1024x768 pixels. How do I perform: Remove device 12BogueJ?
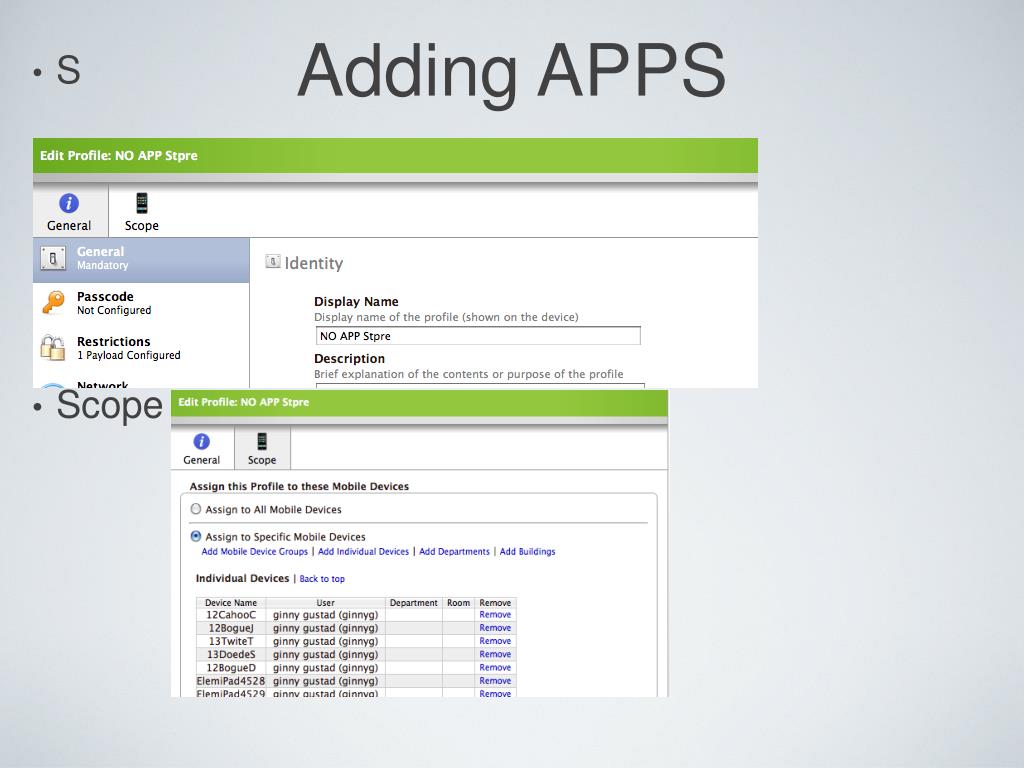coord(495,628)
